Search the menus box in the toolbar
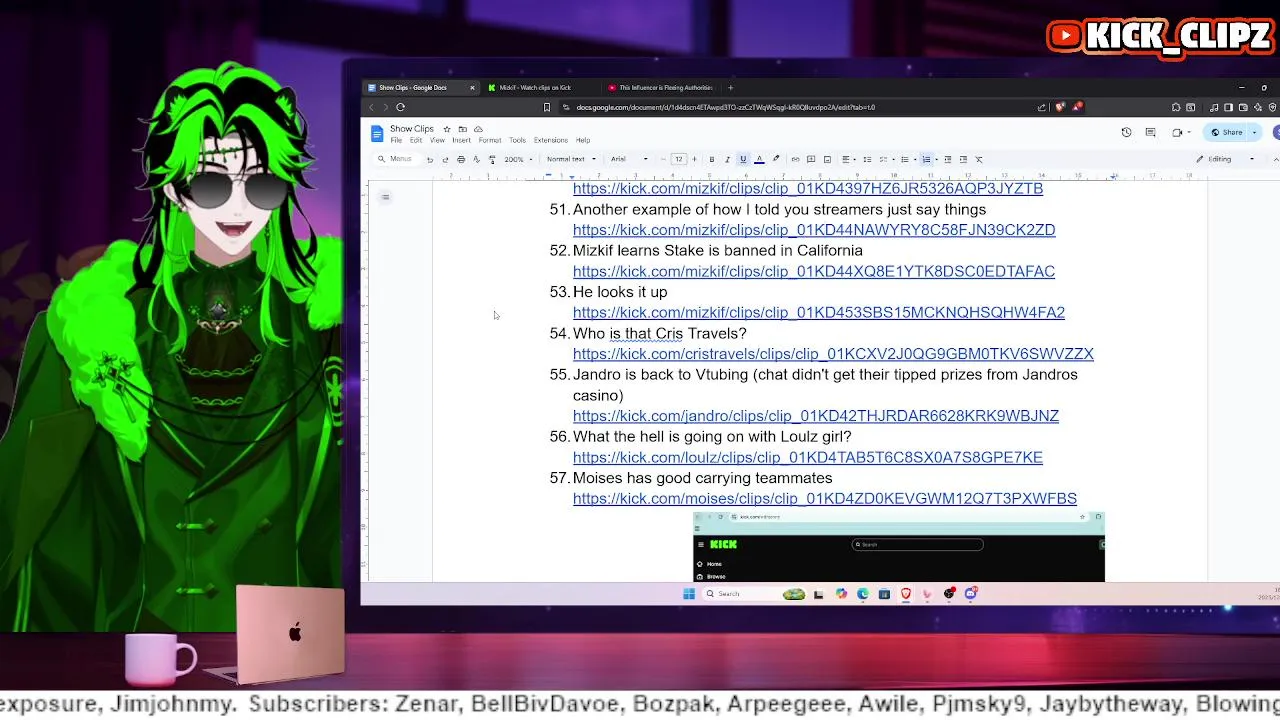This screenshot has height=720, width=1280. [x=396, y=159]
